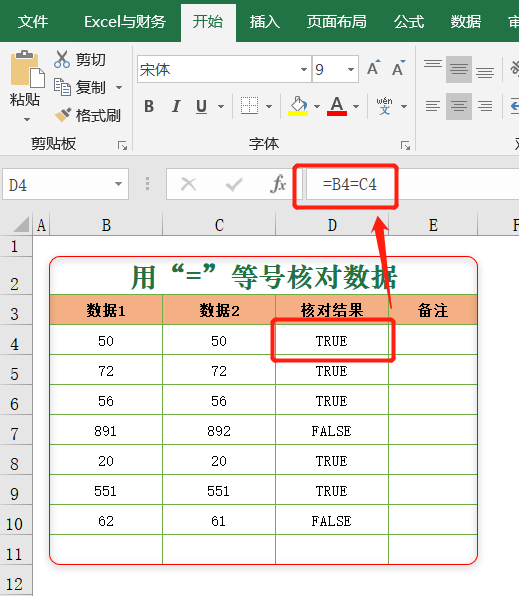Open underline style dropdown arrow
The height and width of the screenshot is (596, 519).
click(x=221, y=106)
